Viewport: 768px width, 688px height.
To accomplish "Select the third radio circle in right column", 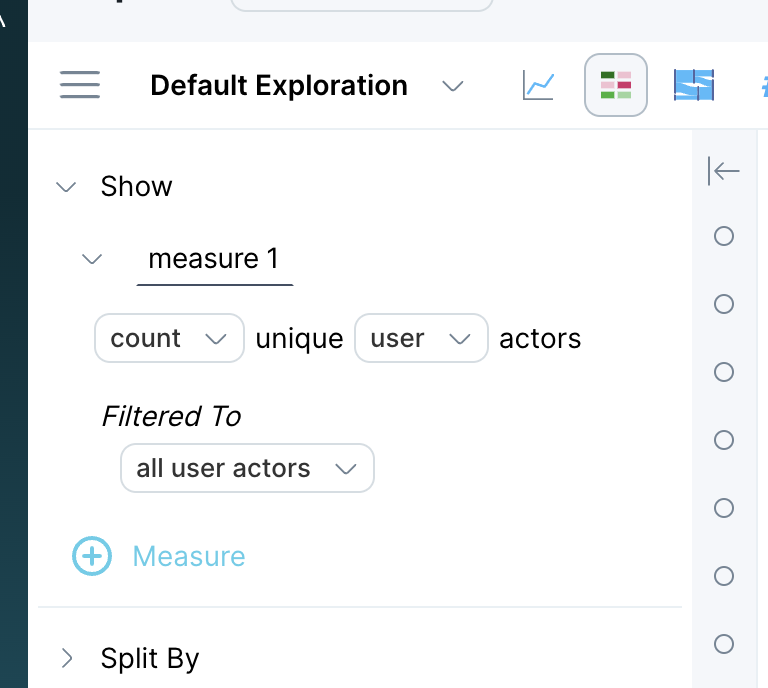I will tap(723, 372).
